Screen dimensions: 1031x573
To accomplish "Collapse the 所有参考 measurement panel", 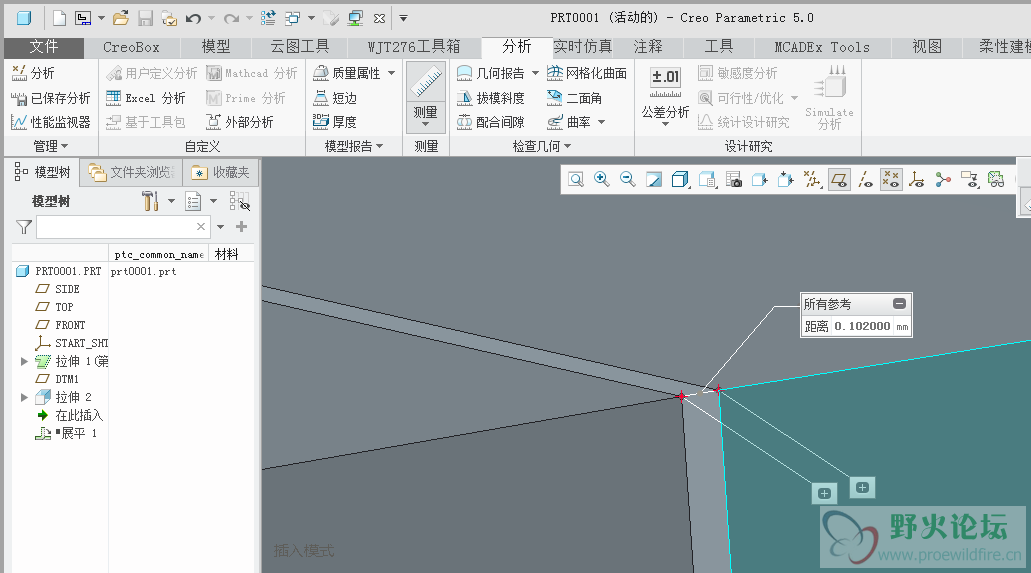I will (x=899, y=304).
